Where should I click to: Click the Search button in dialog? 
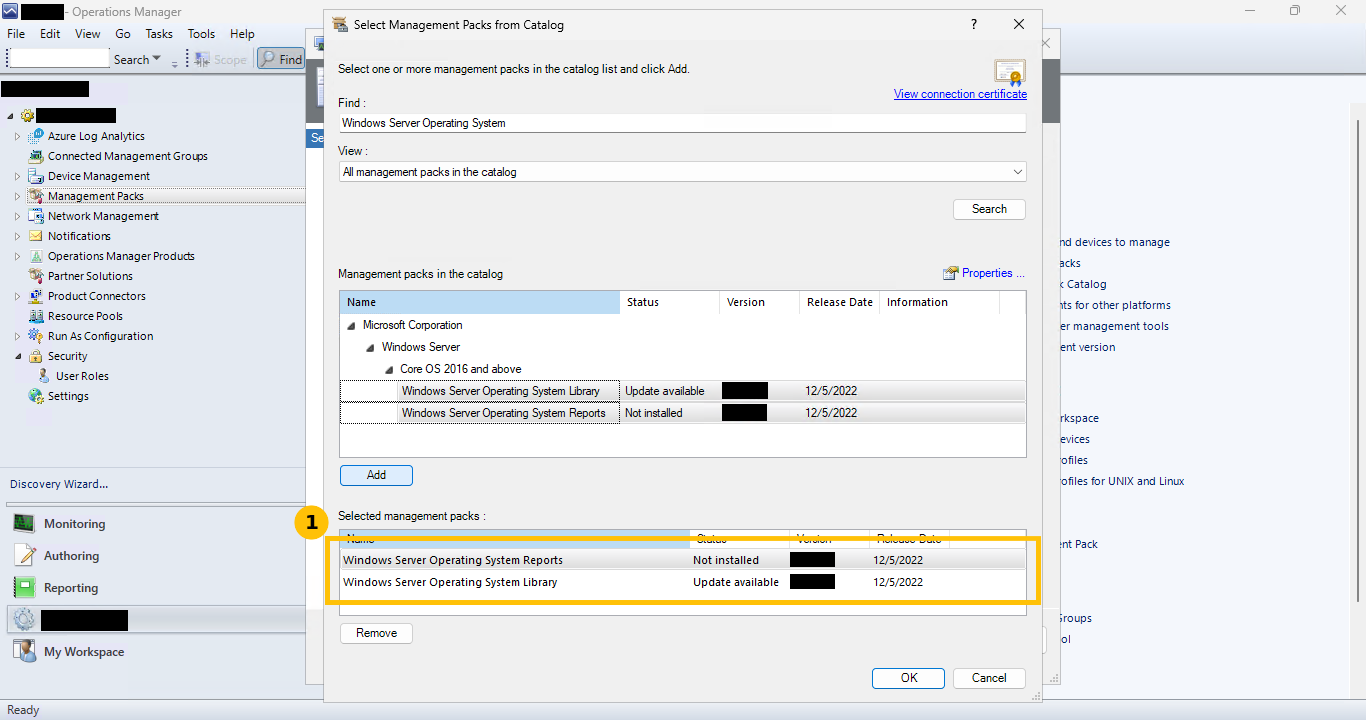tap(989, 209)
